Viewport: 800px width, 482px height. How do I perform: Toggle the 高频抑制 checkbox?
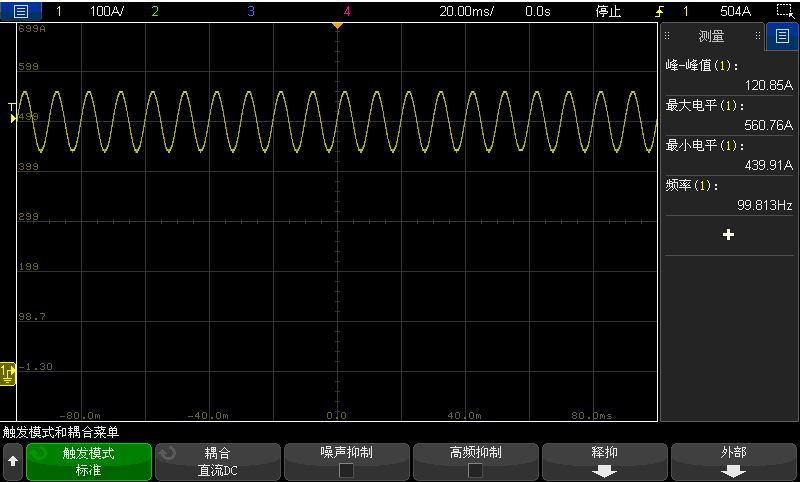pyautogui.click(x=475, y=470)
